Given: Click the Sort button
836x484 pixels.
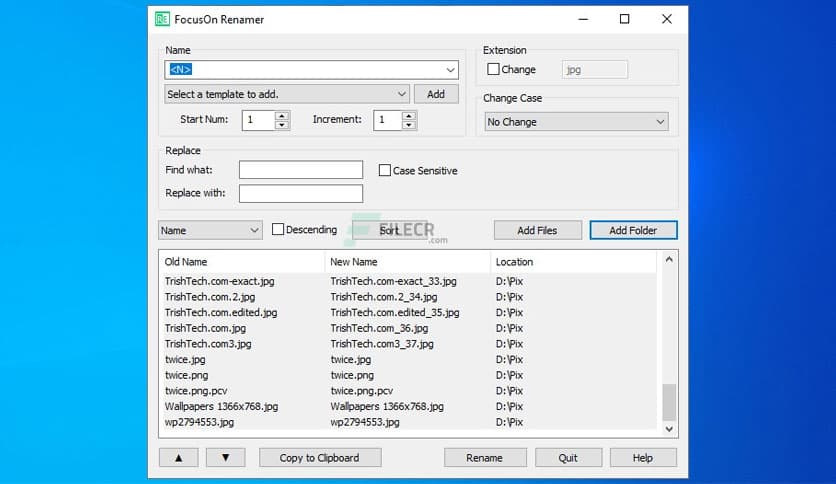Looking at the screenshot, I should point(389,230).
